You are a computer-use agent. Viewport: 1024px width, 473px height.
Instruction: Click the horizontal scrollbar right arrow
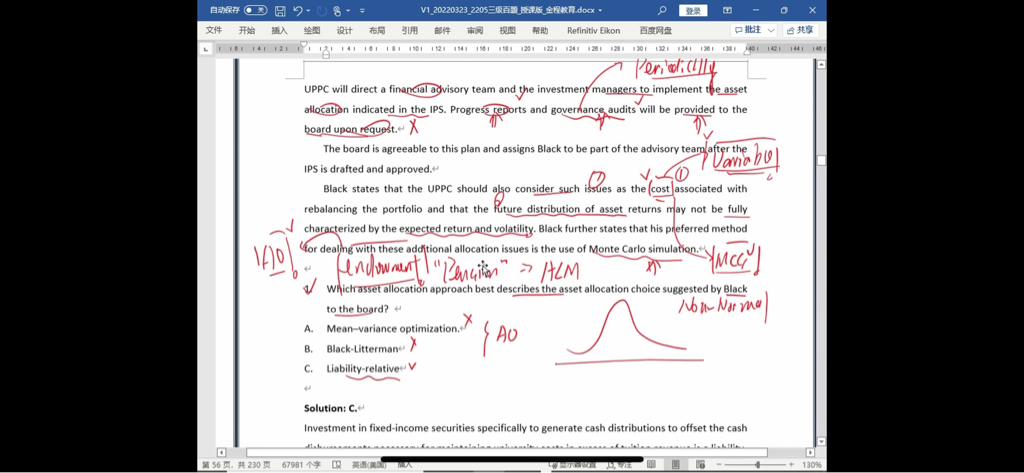tap(810, 452)
